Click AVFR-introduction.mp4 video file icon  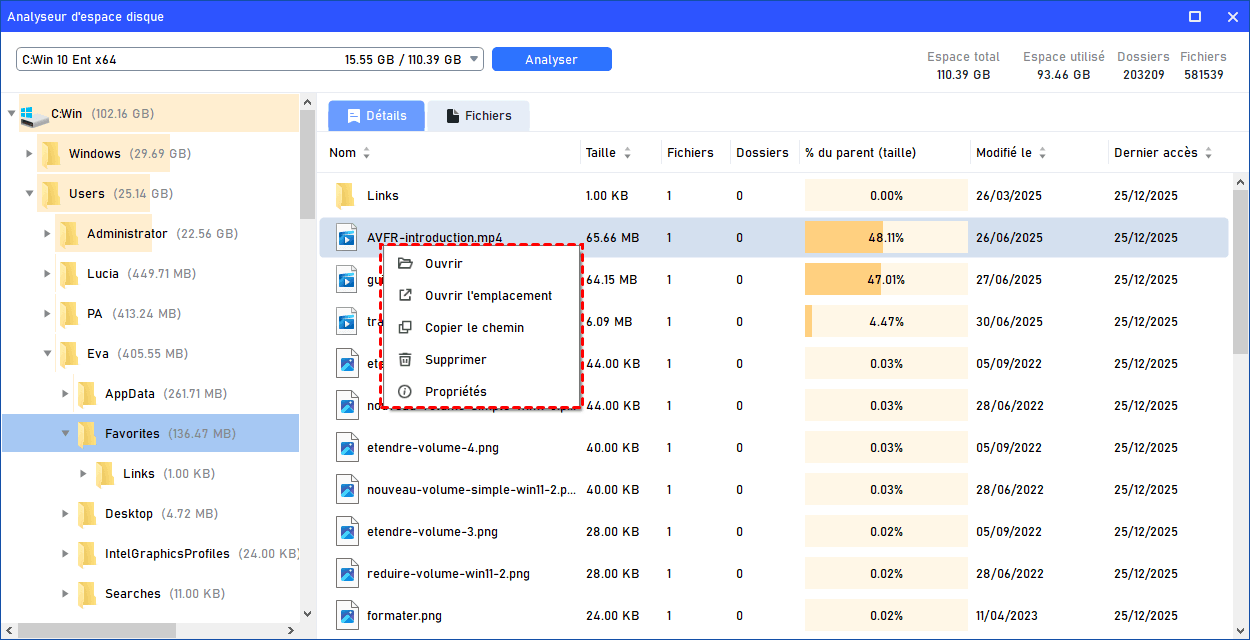pyautogui.click(x=346, y=238)
